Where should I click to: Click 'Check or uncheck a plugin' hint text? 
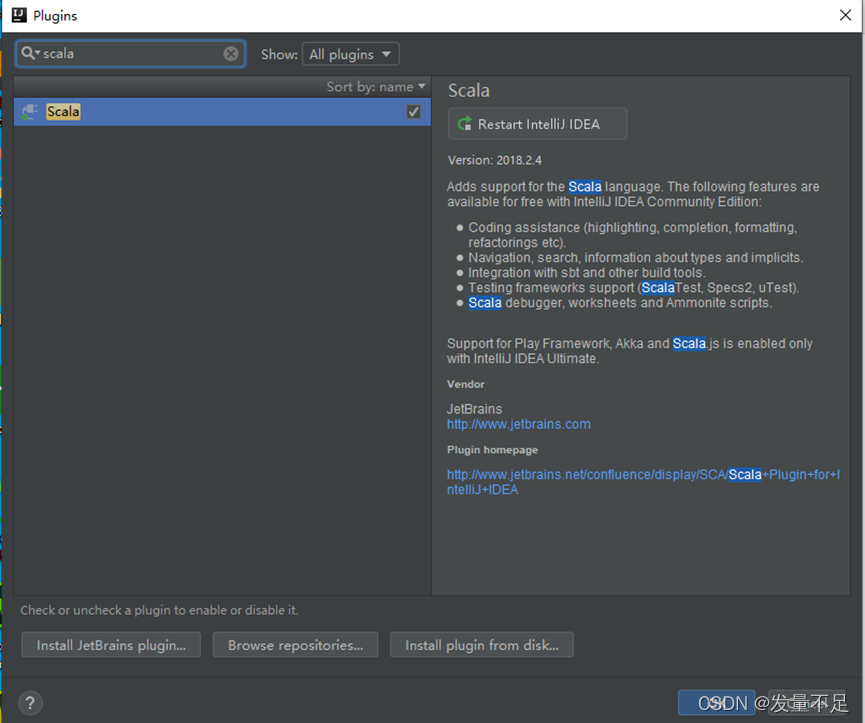pyautogui.click(x=159, y=610)
